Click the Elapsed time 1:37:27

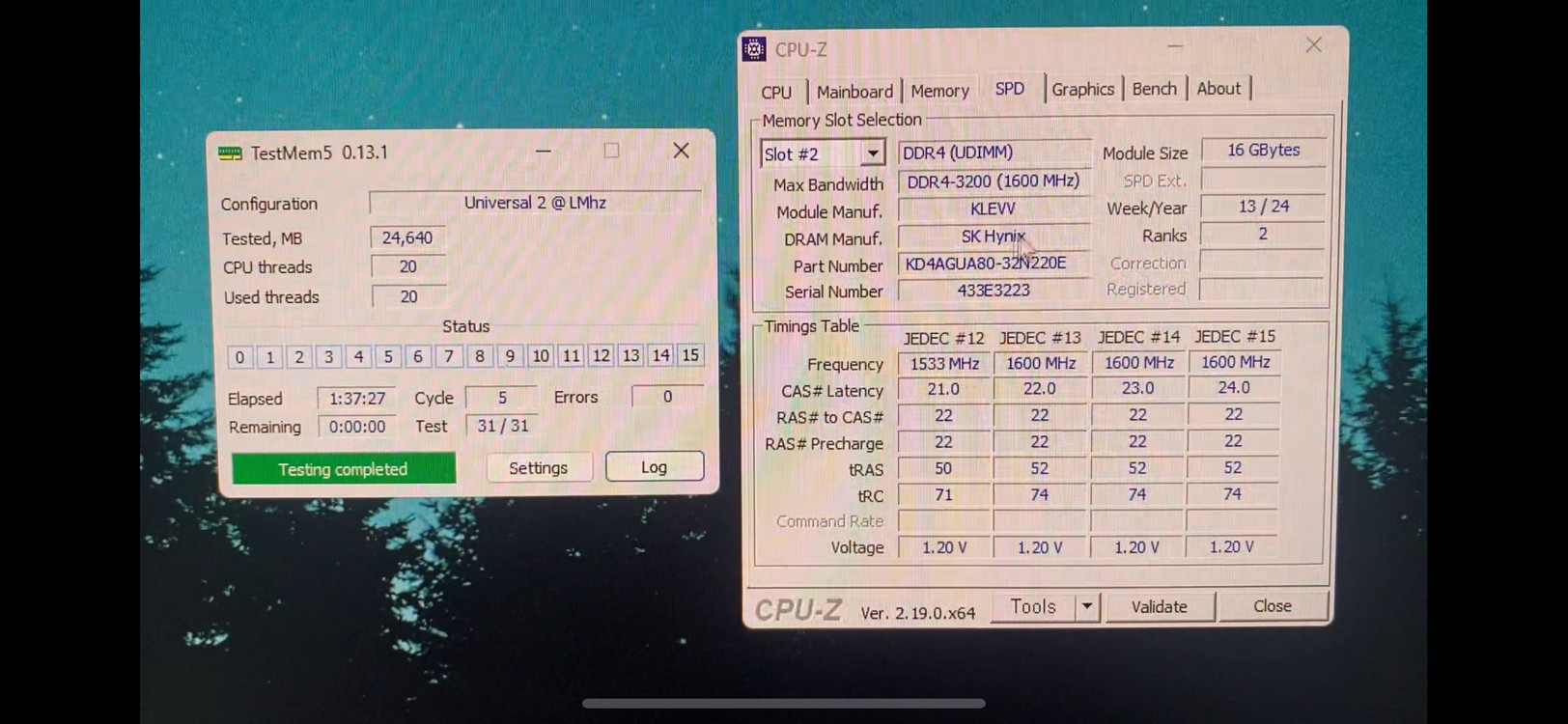point(357,398)
